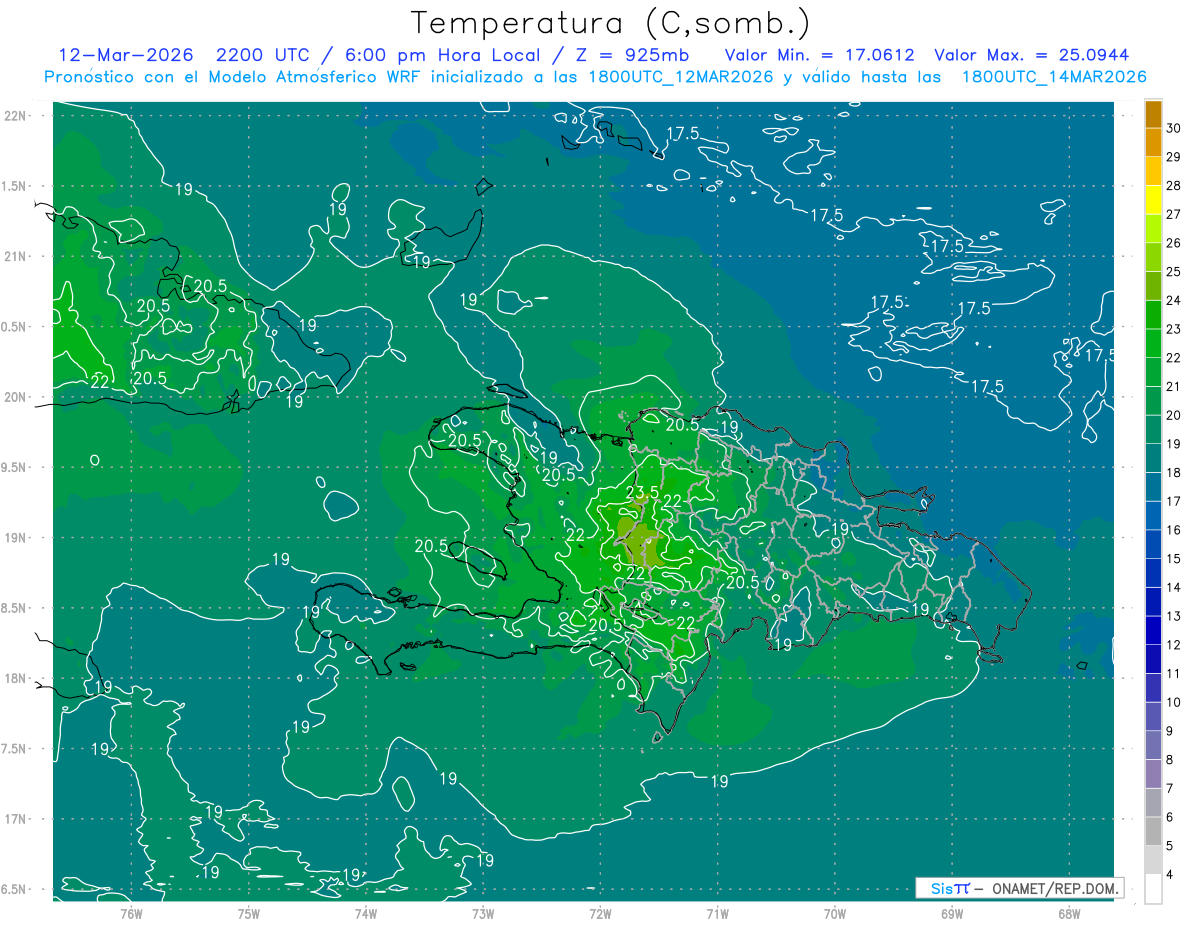Click the '21N' latitude axis label

(x=17, y=256)
